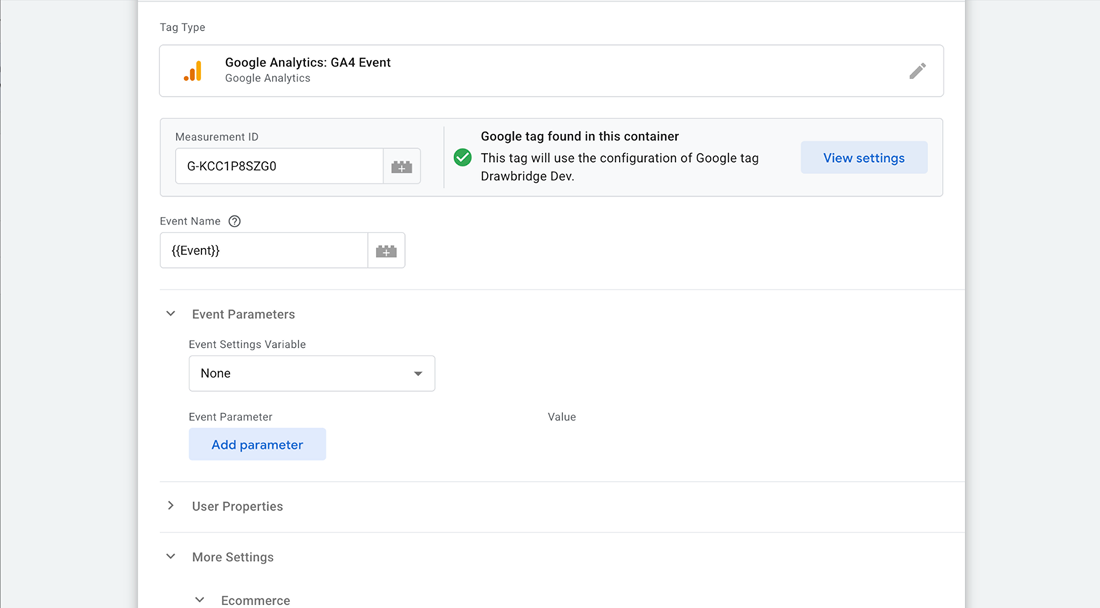Click the View settings button
1100x608 pixels.
click(x=864, y=158)
